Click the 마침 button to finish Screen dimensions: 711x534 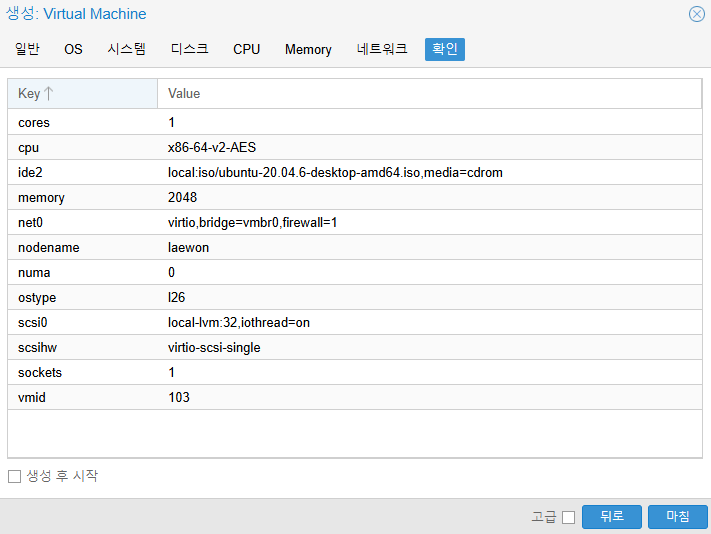pos(677,517)
